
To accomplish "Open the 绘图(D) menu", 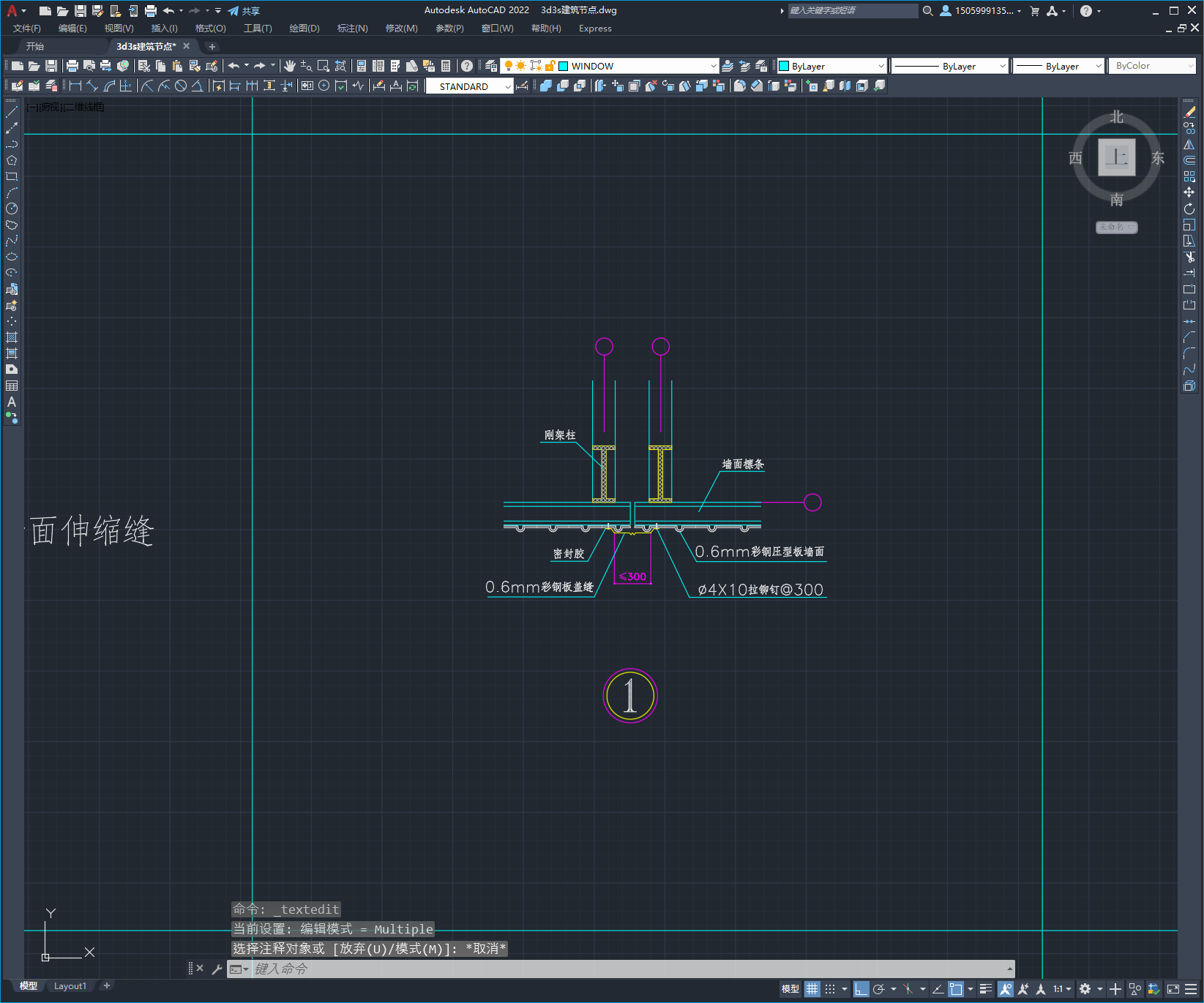I will [x=304, y=29].
